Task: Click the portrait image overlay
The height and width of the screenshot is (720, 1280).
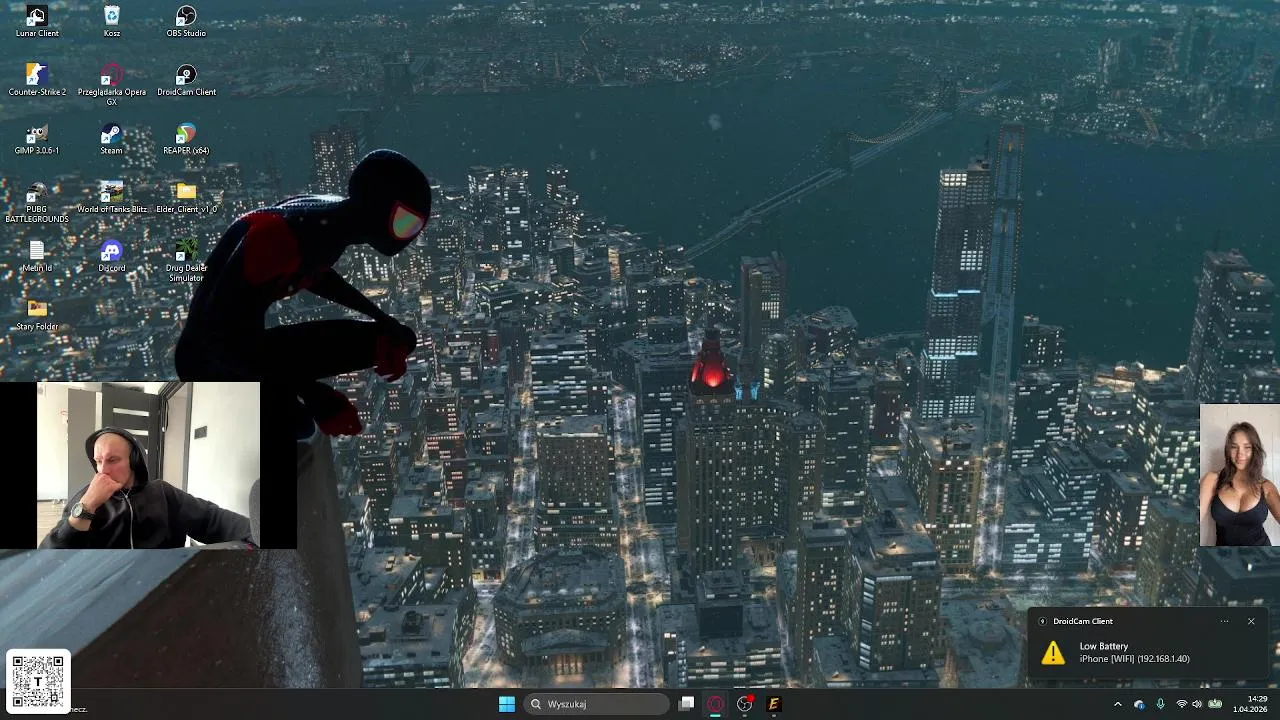Action: click(1240, 475)
